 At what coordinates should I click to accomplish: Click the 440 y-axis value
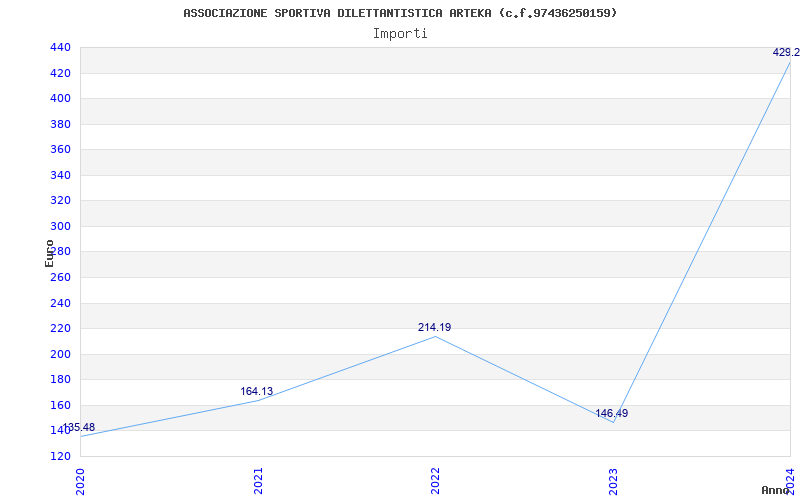tap(60, 47)
